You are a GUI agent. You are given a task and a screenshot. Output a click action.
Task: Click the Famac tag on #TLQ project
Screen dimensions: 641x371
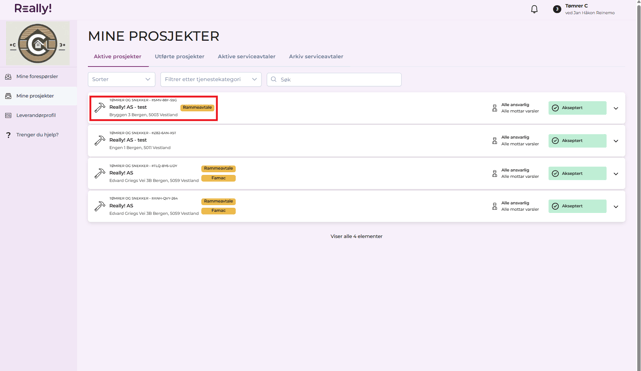coord(218,178)
